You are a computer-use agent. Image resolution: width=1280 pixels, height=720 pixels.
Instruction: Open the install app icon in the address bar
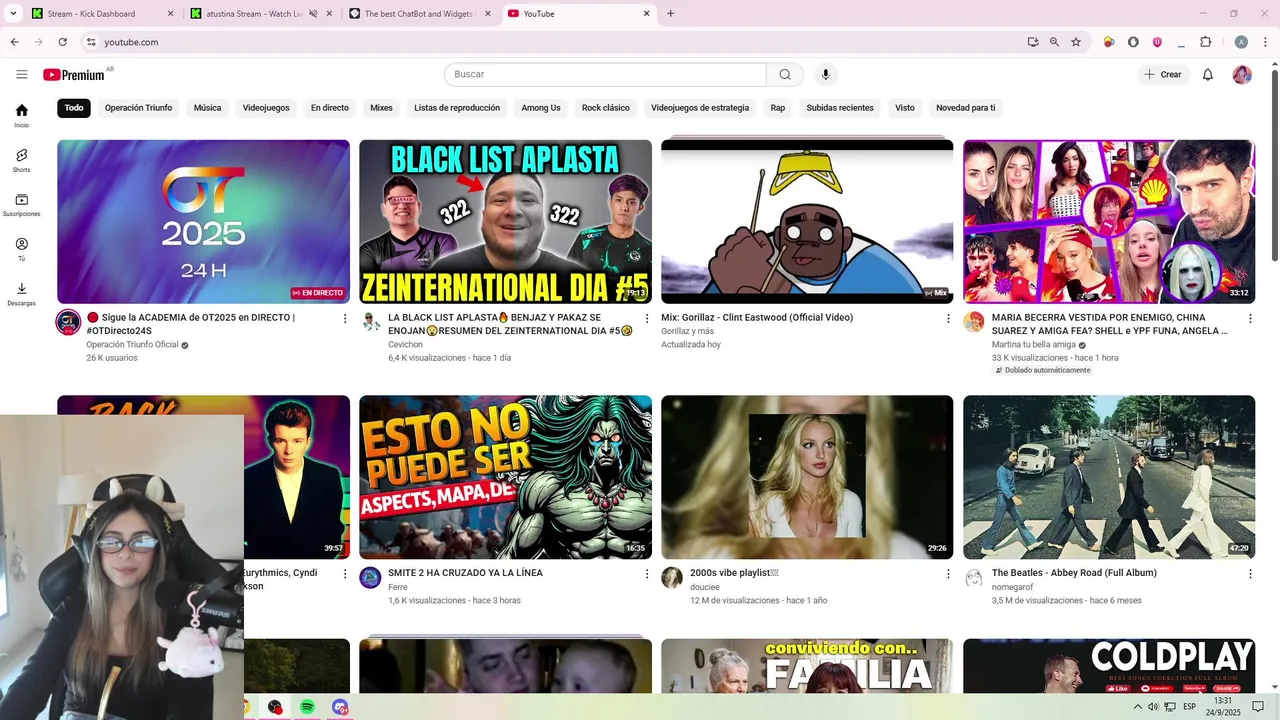[1033, 42]
